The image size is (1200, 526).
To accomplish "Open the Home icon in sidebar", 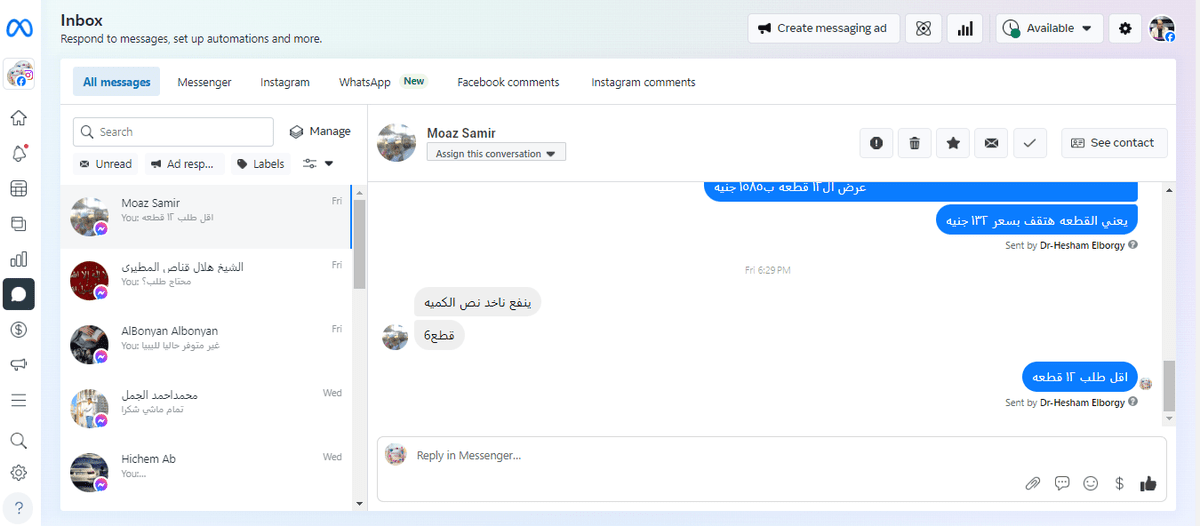I will coord(19,118).
